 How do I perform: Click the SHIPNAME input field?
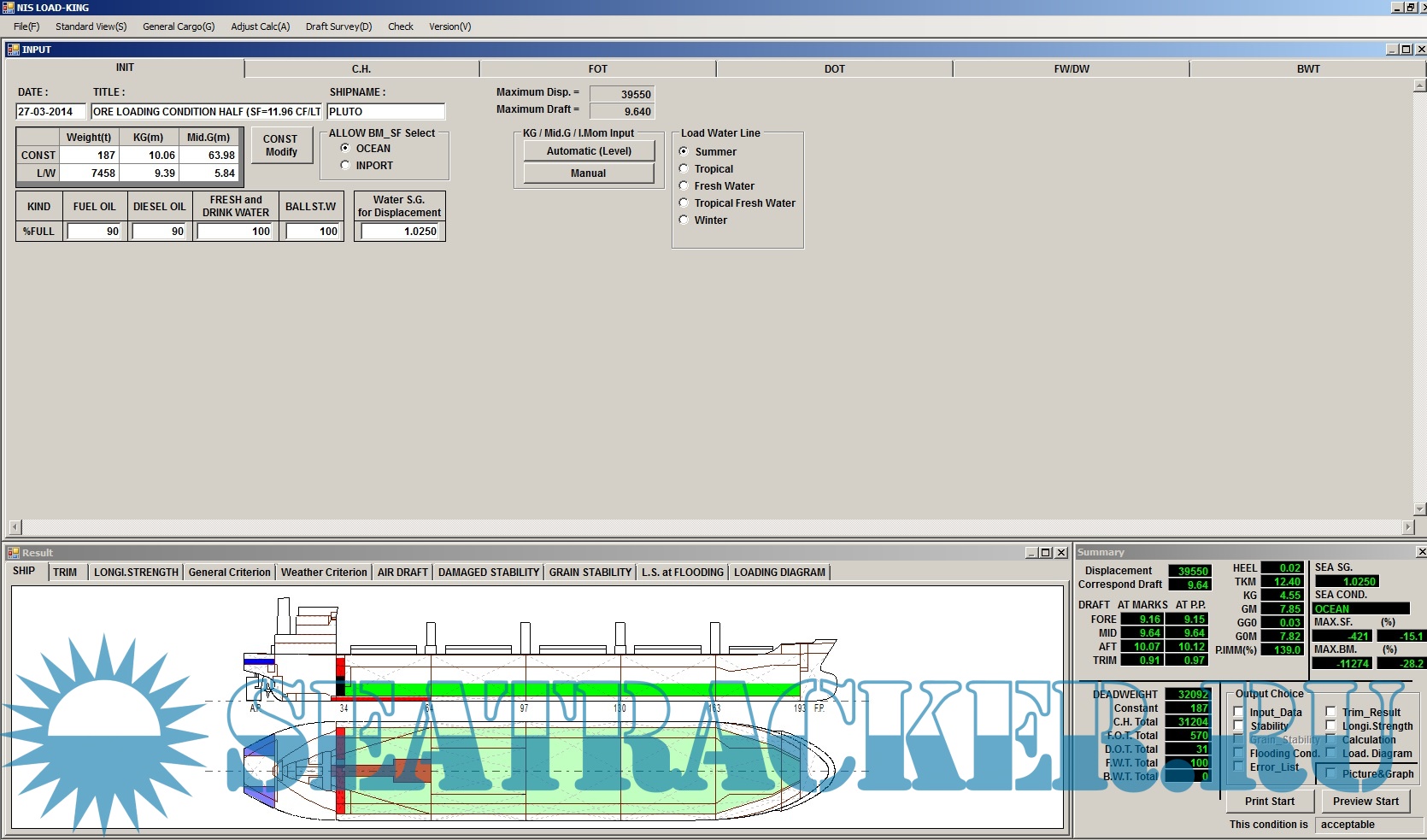point(385,112)
